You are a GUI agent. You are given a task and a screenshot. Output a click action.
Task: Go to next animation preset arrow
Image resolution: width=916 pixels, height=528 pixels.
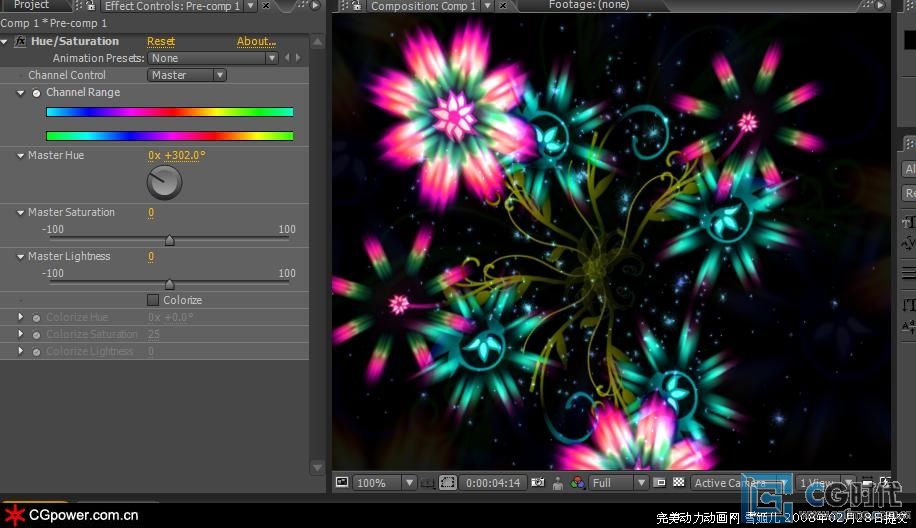pos(298,58)
